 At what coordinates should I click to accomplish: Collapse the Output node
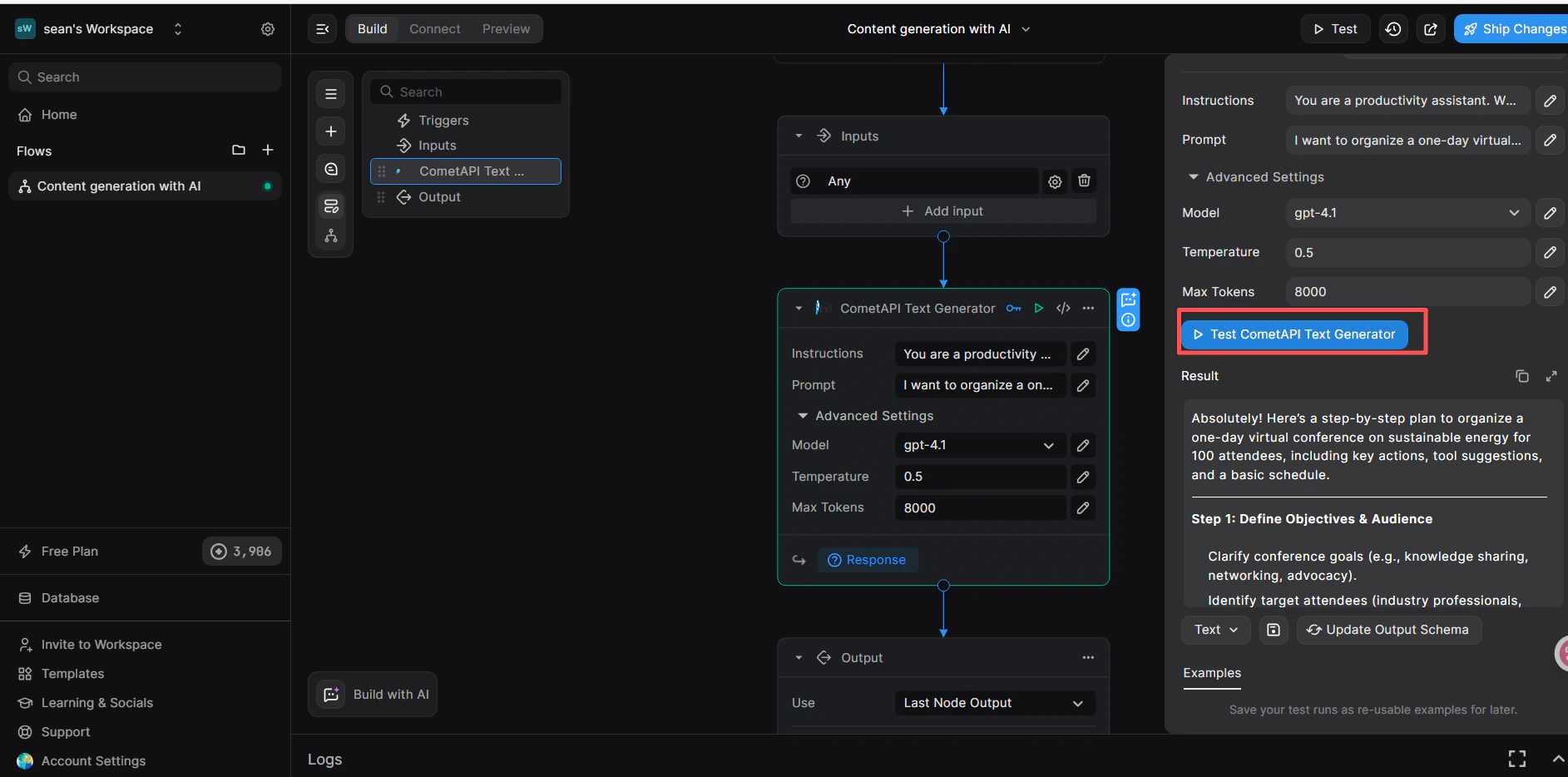(x=799, y=657)
